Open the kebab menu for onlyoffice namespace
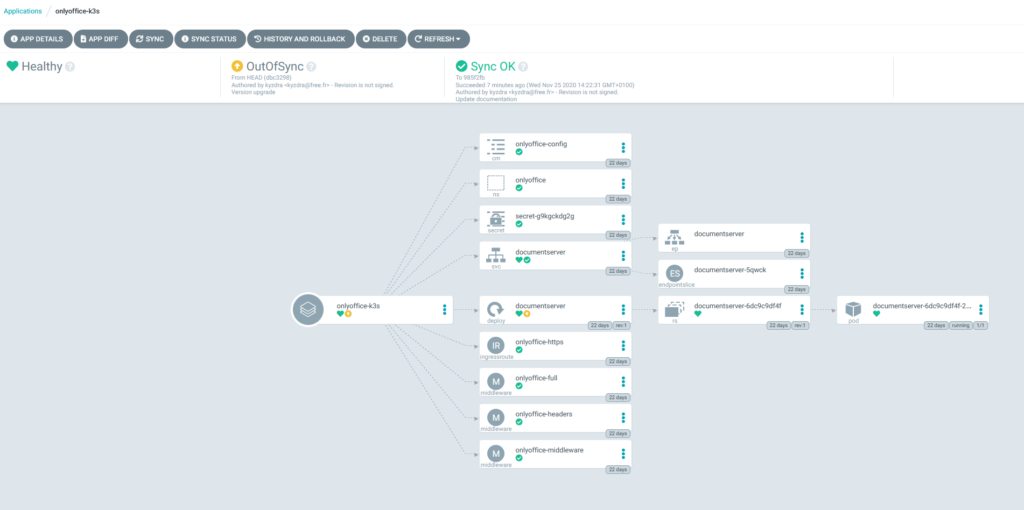The width and height of the screenshot is (1024, 510). 624,183
